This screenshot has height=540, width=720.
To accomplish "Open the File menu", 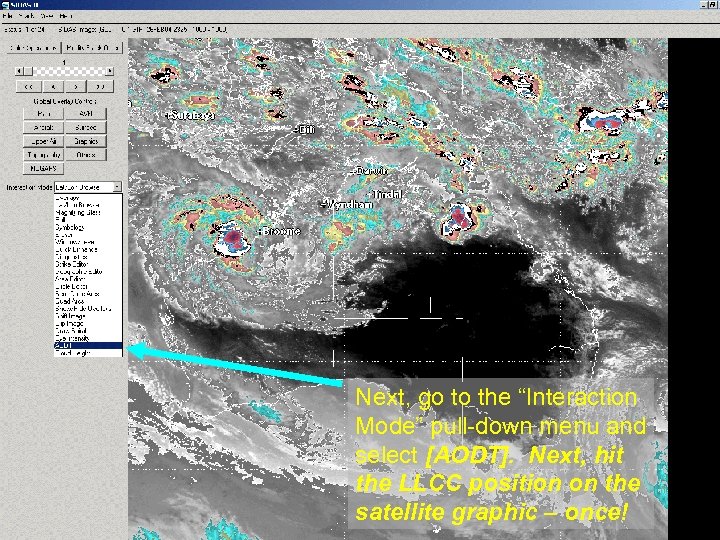I will coord(8,16).
